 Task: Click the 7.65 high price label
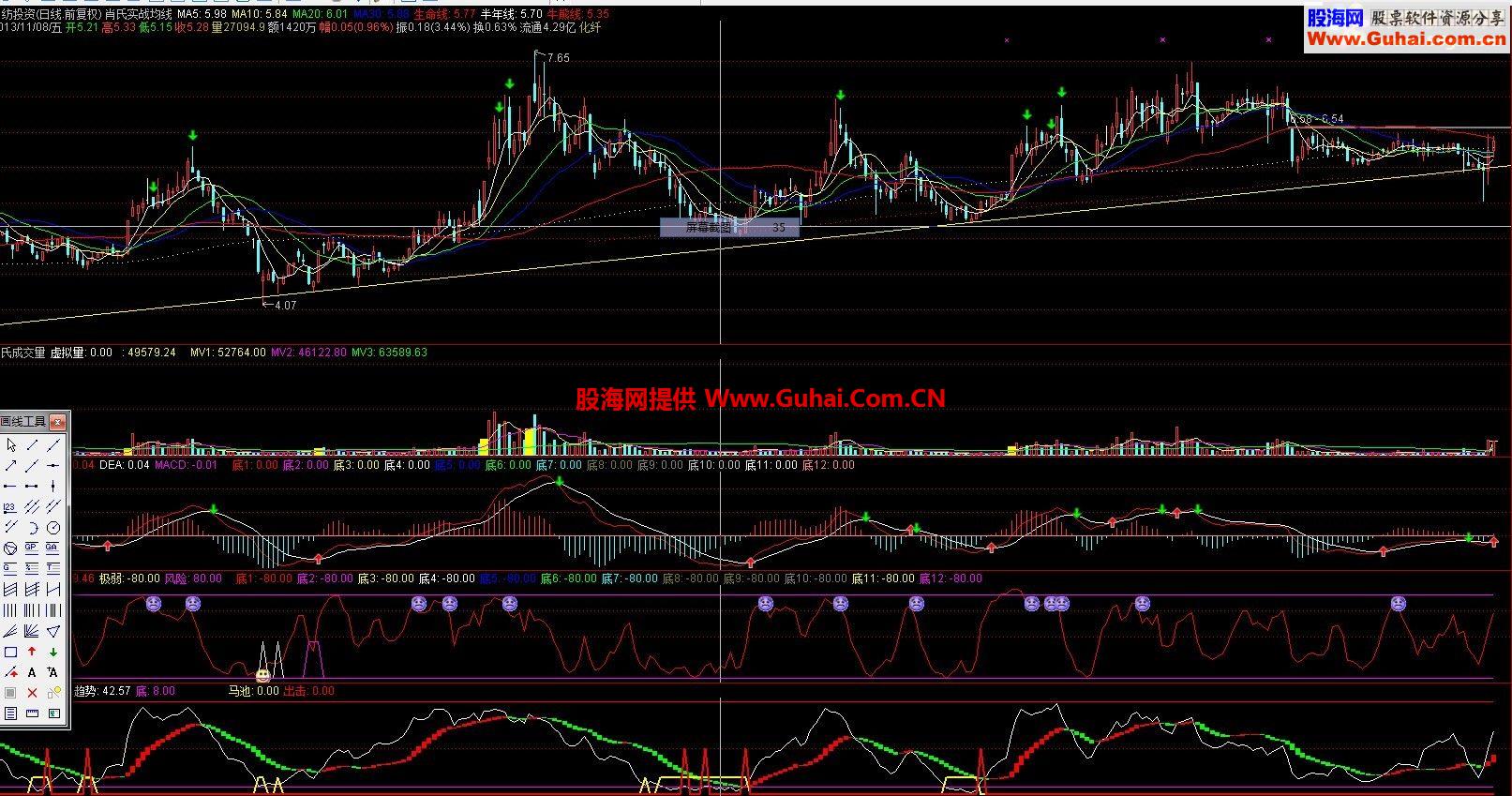[558, 58]
